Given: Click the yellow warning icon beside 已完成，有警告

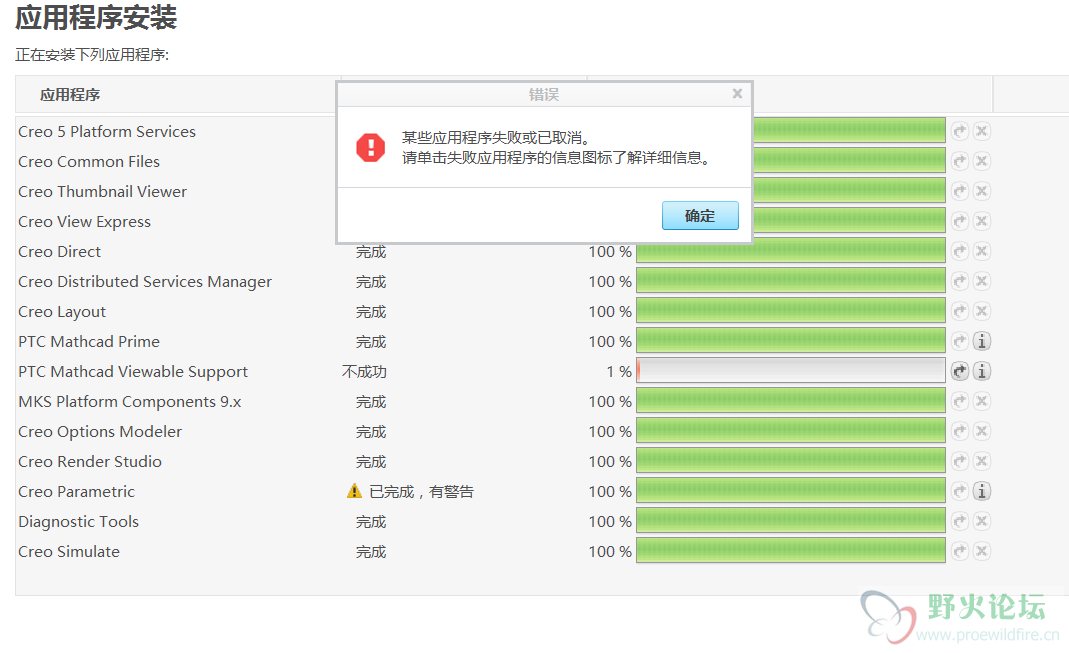Looking at the screenshot, I should tap(354, 491).
